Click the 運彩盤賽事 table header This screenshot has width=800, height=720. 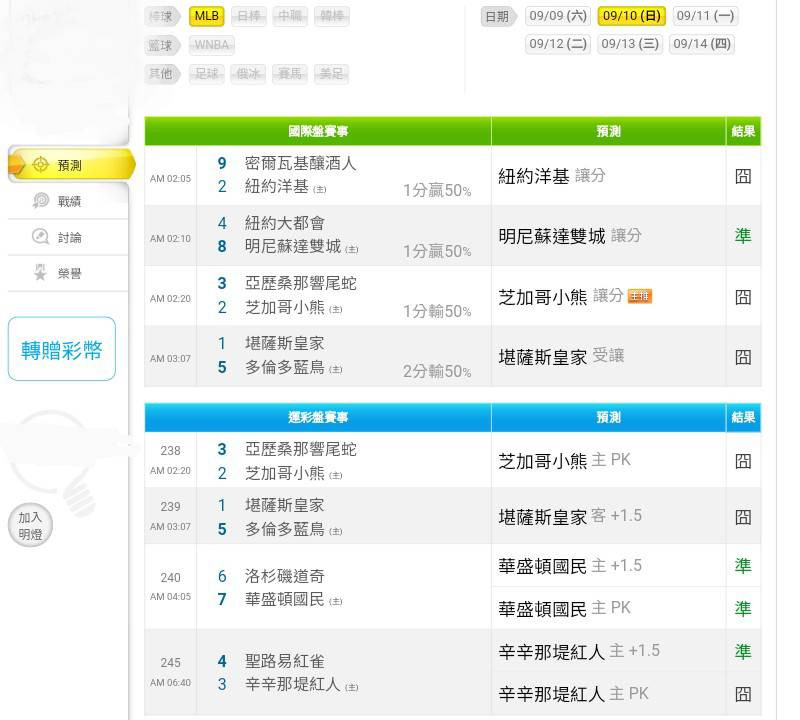[318, 417]
